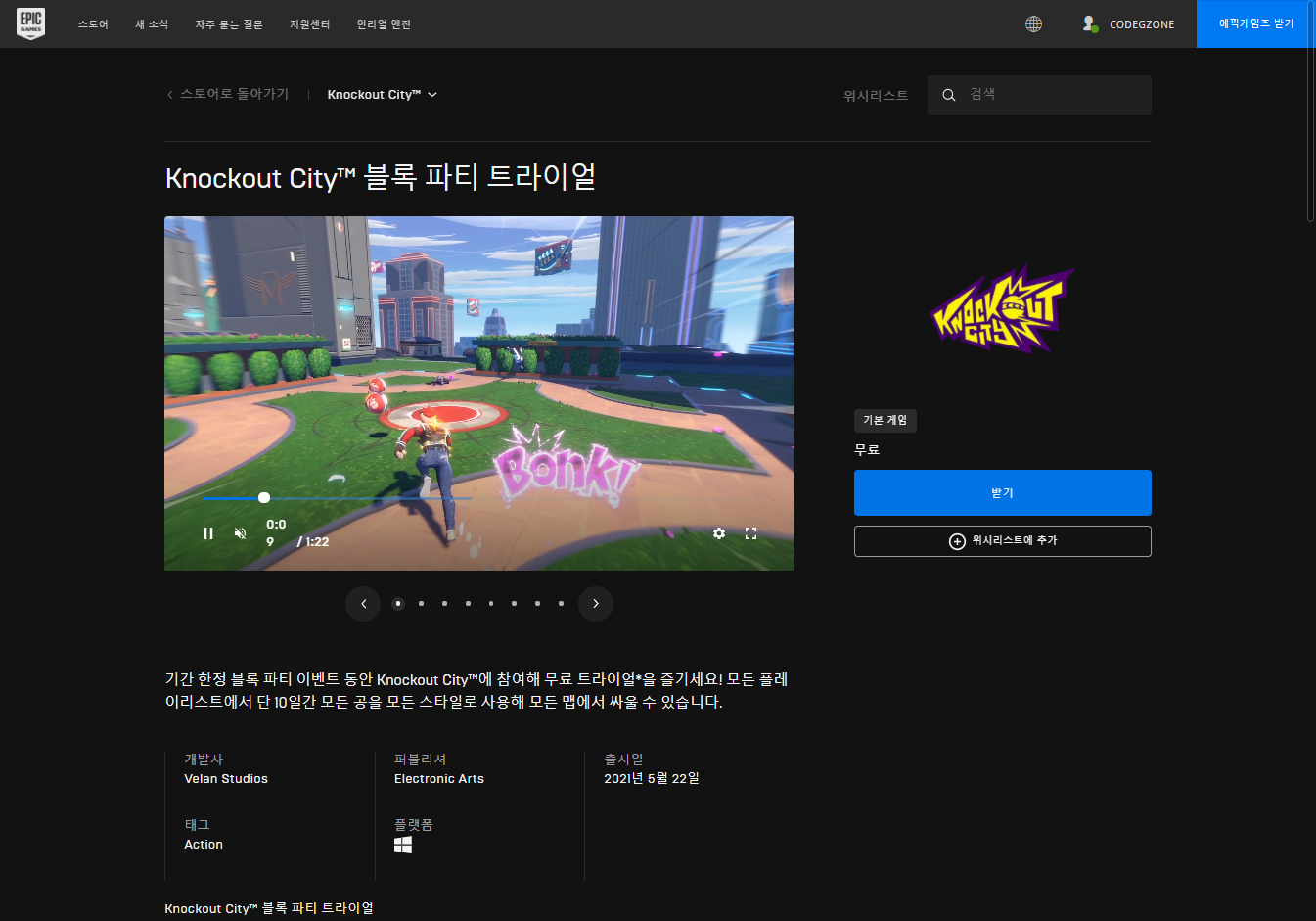The height and width of the screenshot is (921, 1316).
Task: Click the release date 2021년 5월 22일
Action: (652, 779)
